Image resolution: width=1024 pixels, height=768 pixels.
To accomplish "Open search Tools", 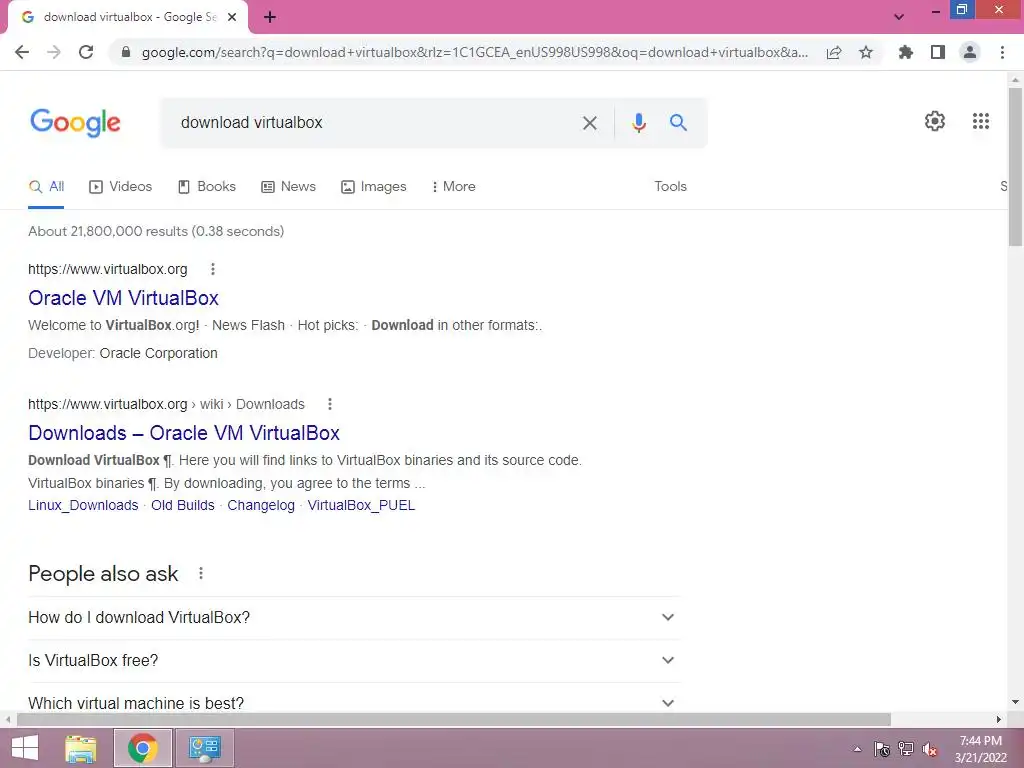I will [x=671, y=187].
